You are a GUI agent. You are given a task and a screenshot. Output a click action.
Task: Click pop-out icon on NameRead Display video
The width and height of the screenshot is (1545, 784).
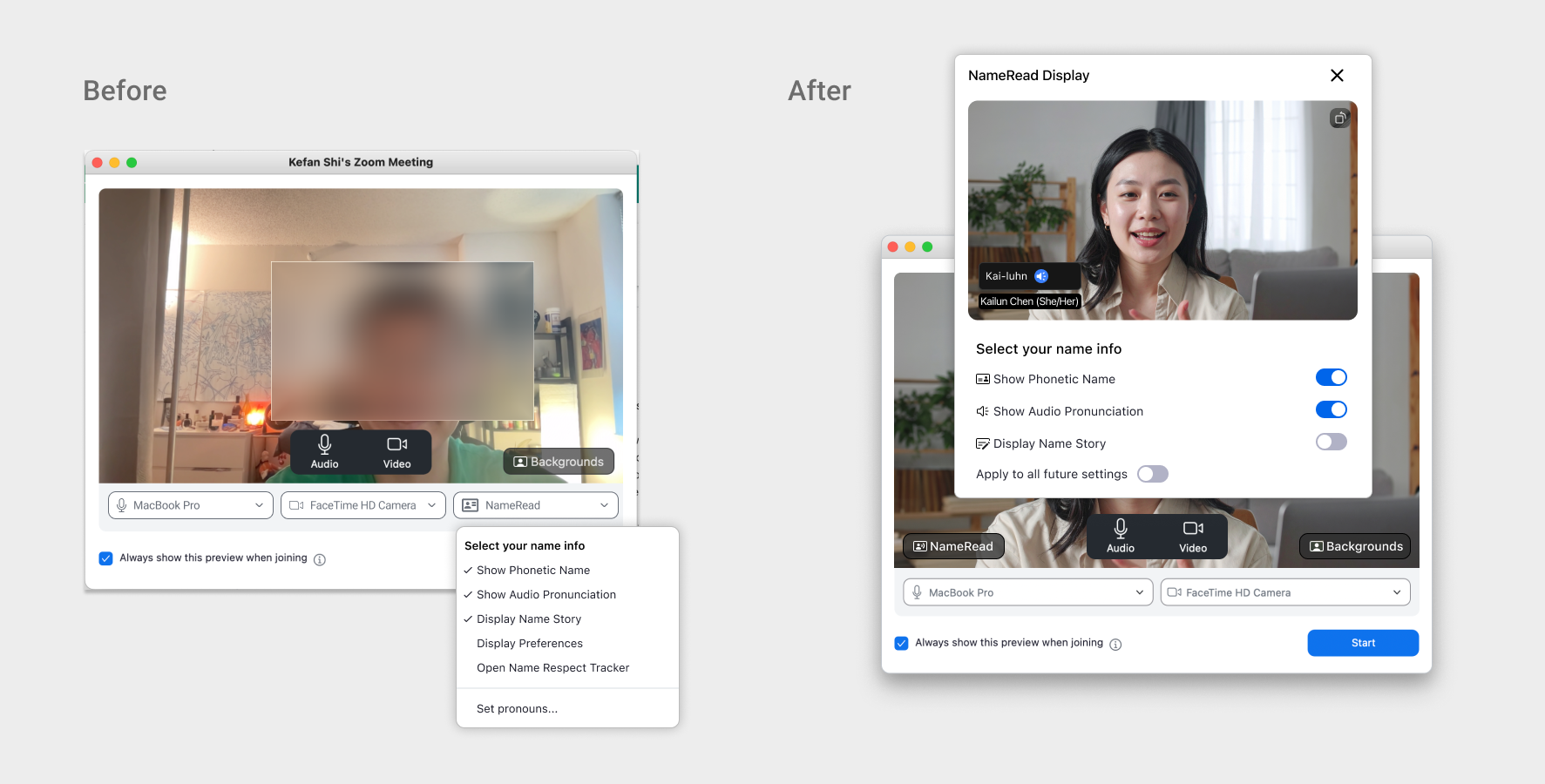pos(1340,118)
